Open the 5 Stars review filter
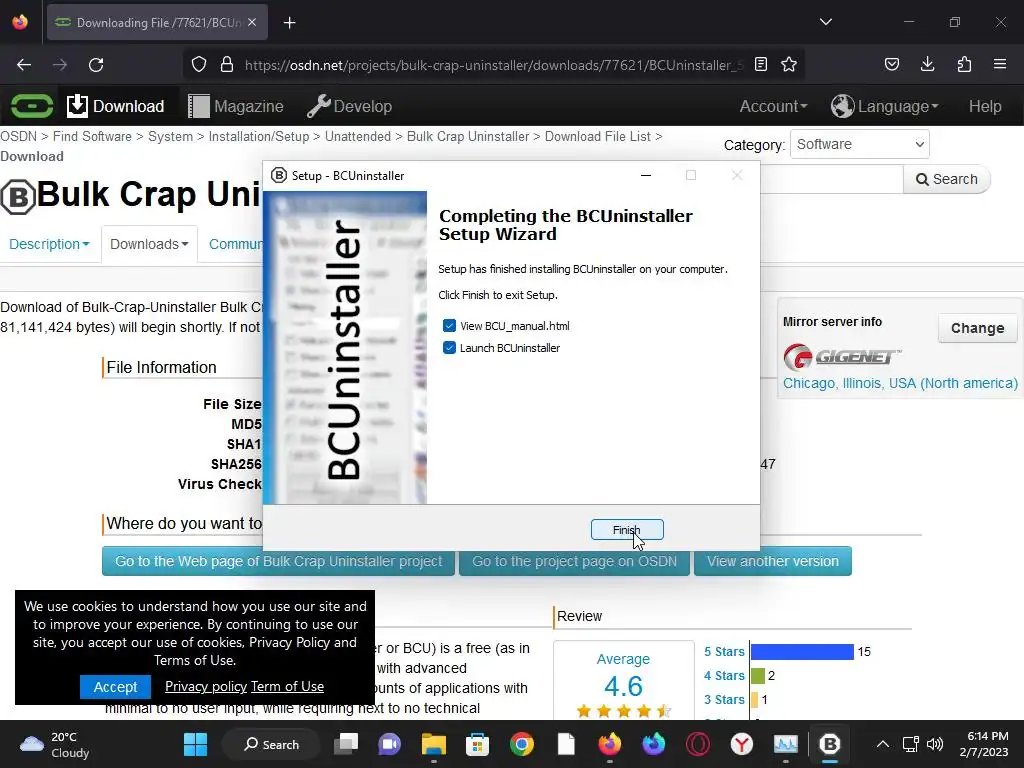Viewport: 1024px width, 768px height. tap(724, 652)
